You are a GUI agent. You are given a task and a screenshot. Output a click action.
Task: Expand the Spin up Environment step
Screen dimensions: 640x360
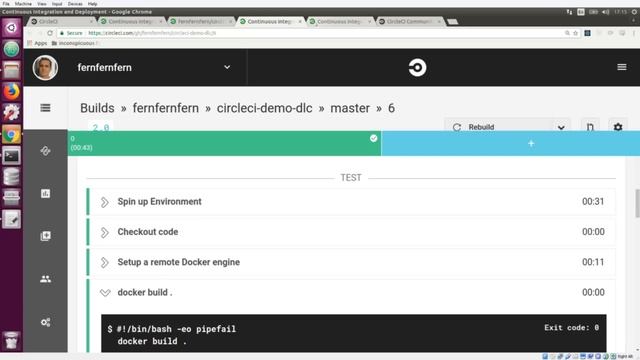pyautogui.click(x=104, y=202)
